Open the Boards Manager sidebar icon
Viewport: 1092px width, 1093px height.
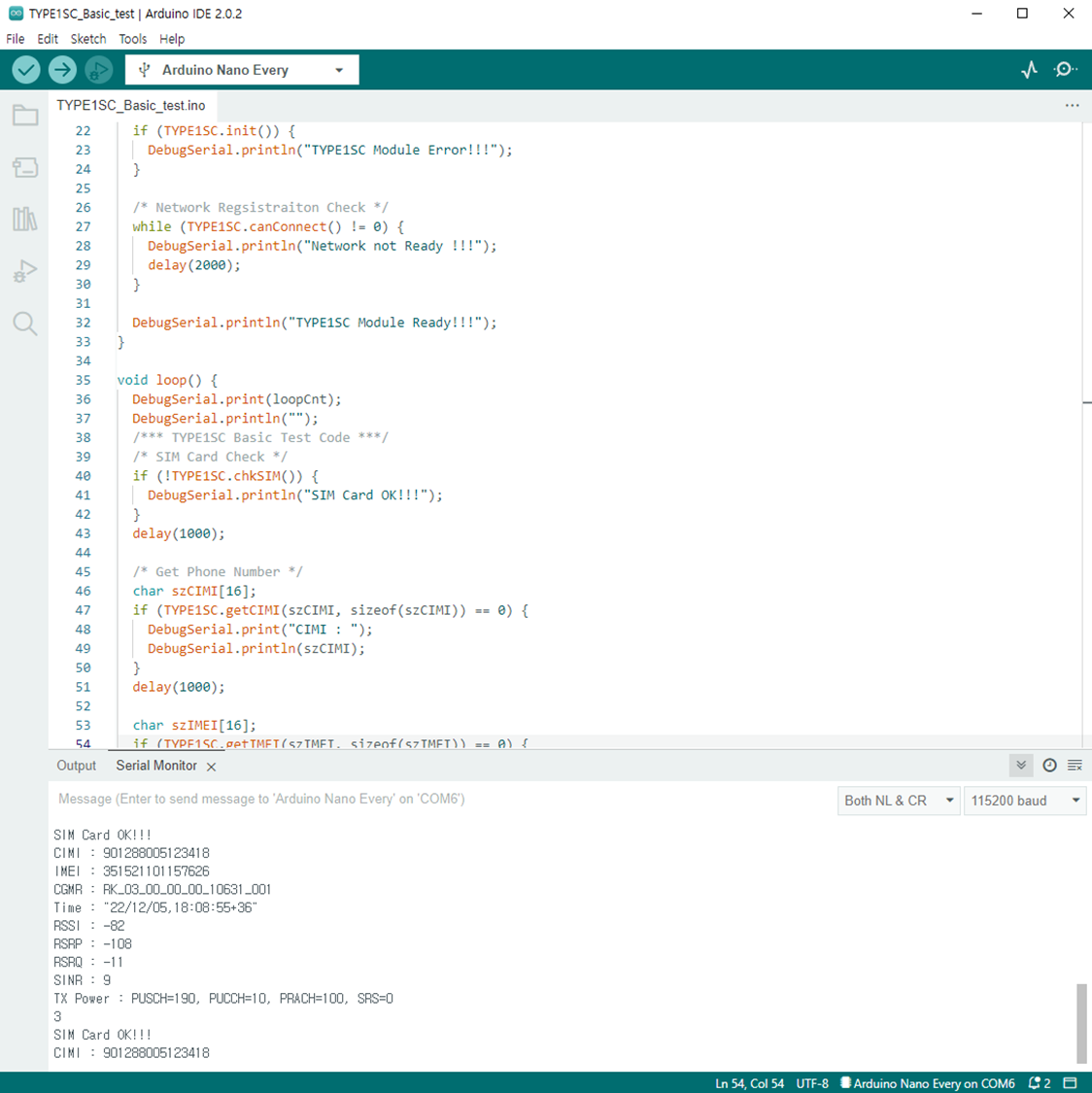(x=25, y=167)
